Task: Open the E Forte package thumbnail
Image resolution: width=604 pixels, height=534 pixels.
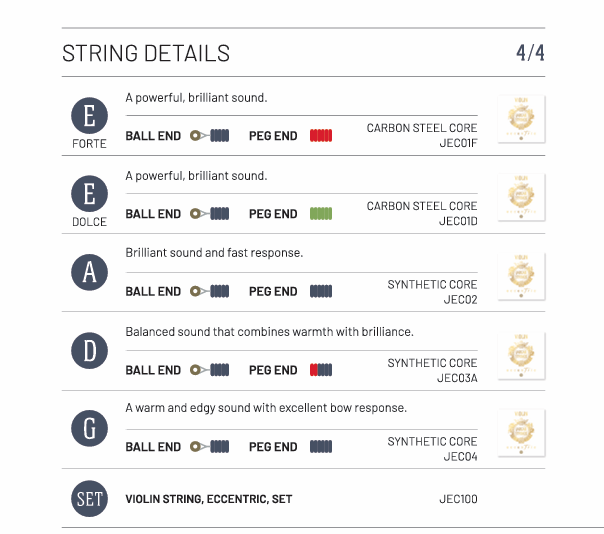Action: (x=521, y=119)
